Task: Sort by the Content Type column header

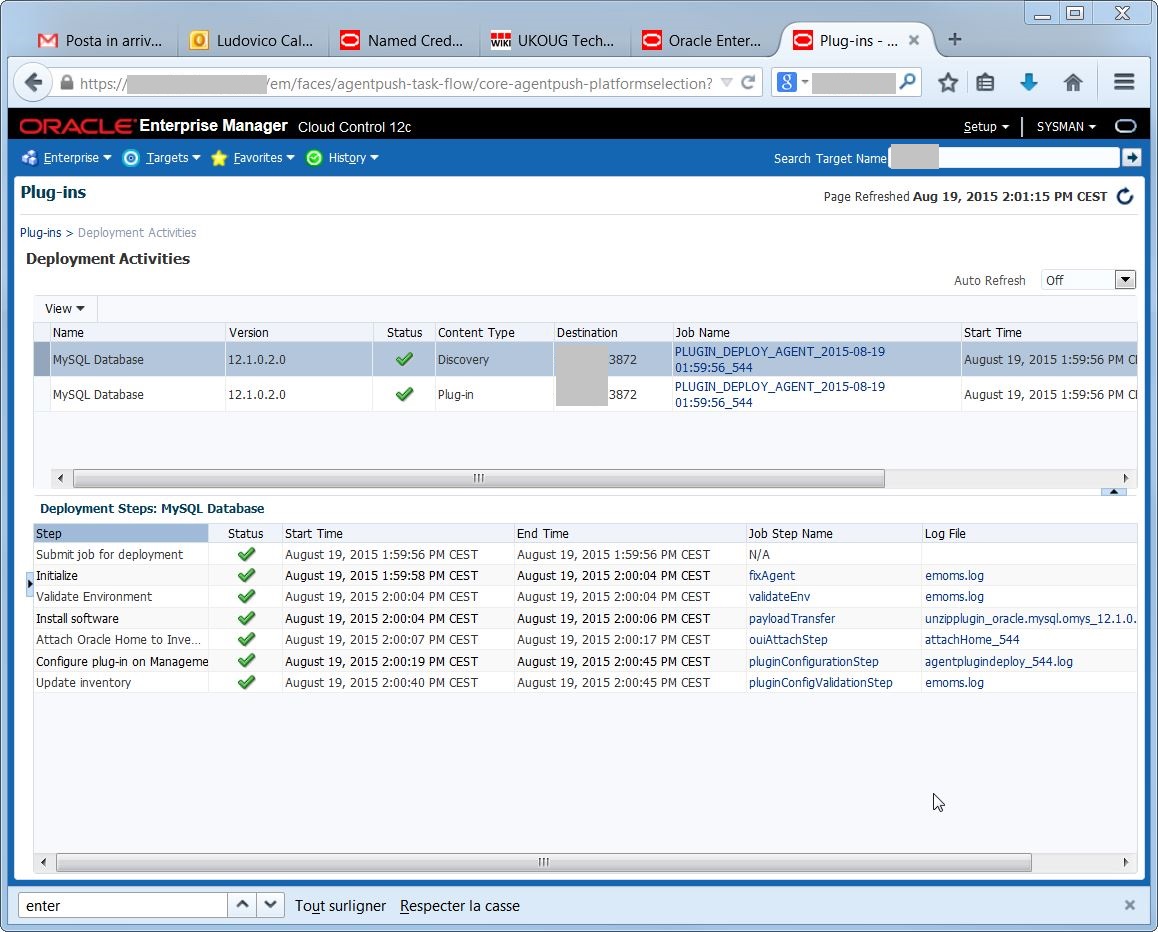Action: tap(494, 332)
